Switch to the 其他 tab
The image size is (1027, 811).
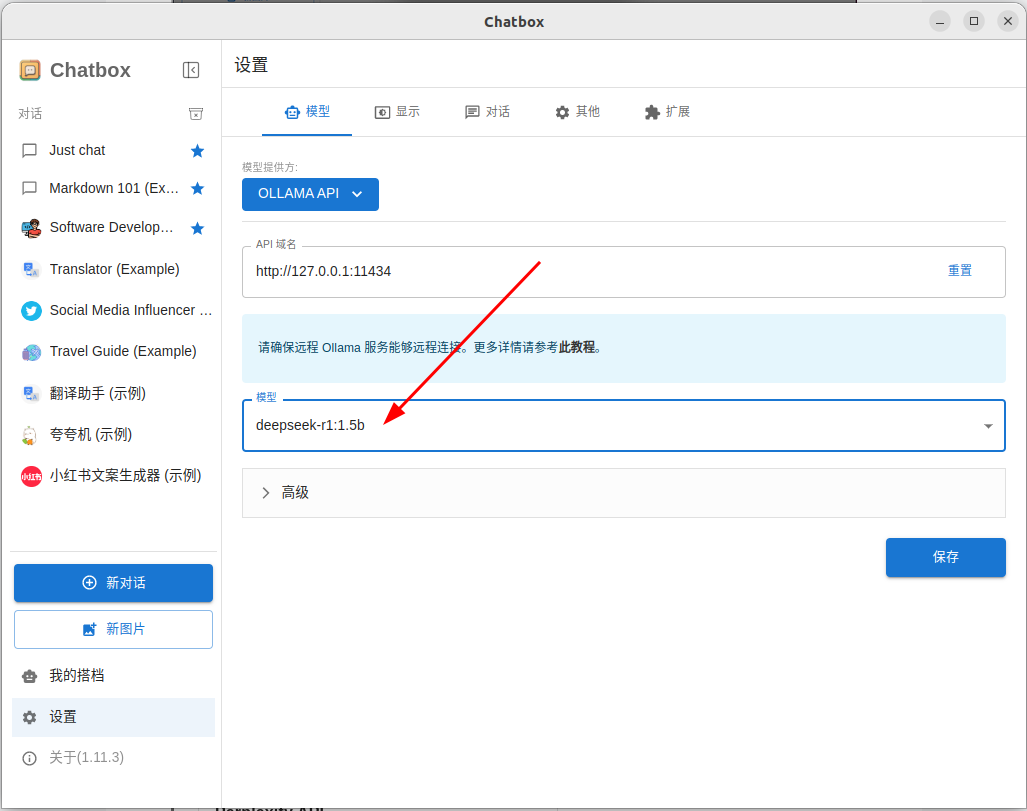click(x=577, y=112)
